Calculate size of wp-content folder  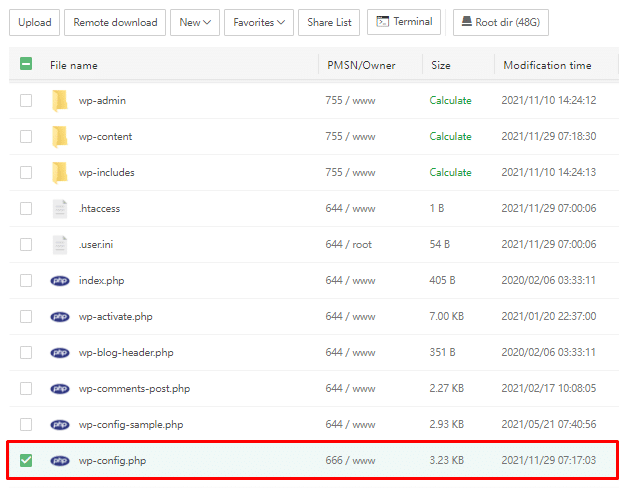pos(450,137)
